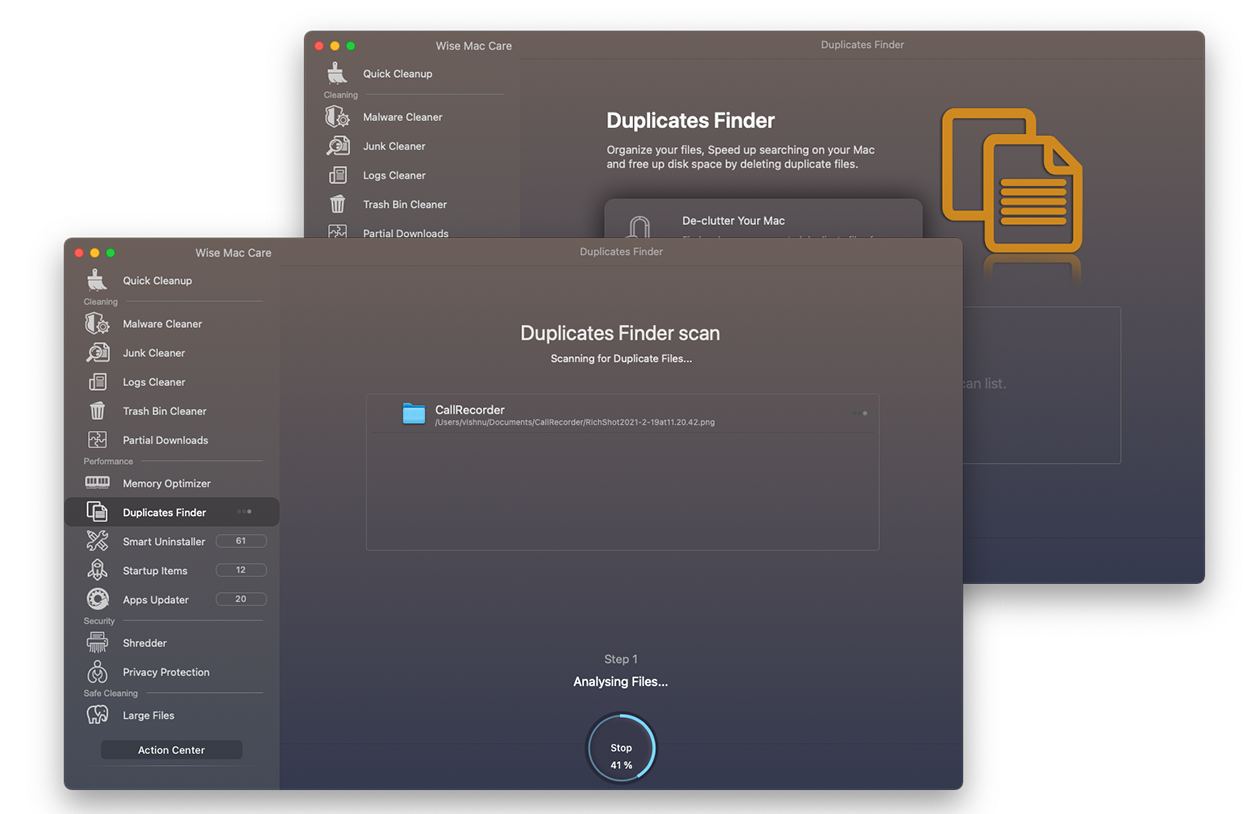Click the Quick Cleanup broom icon in back window
The width and height of the screenshot is (1255, 814).
point(337,73)
